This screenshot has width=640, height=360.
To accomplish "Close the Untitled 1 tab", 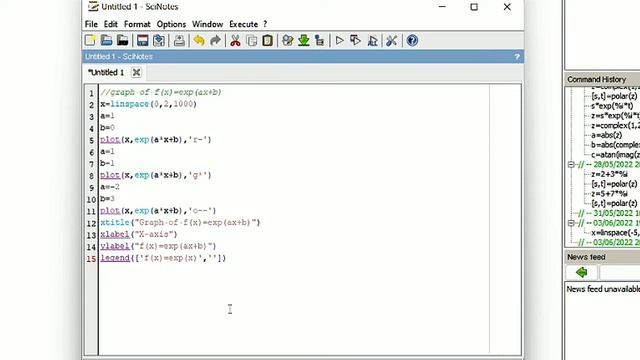I will [x=136, y=72].
